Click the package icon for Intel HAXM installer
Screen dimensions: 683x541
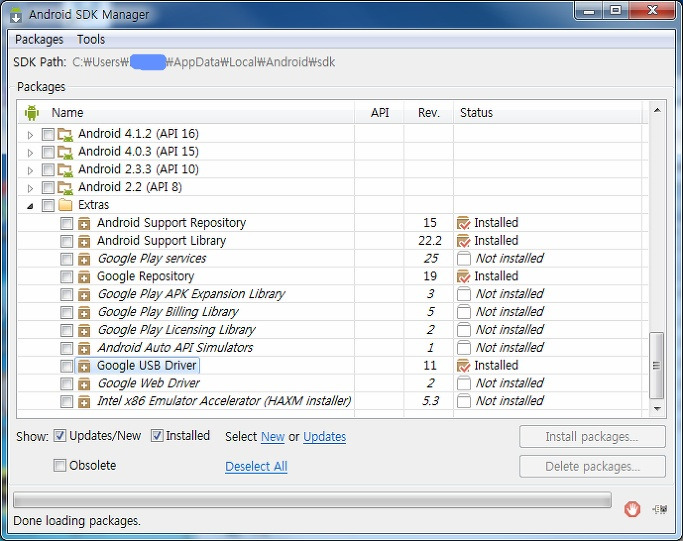tap(84, 402)
